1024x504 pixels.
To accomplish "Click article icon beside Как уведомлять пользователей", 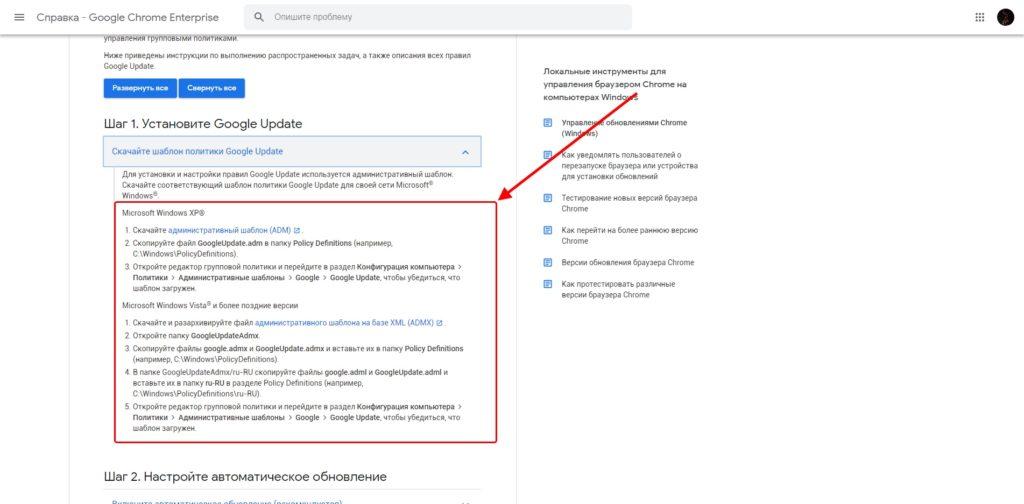I will pyautogui.click(x=548, y=155).
